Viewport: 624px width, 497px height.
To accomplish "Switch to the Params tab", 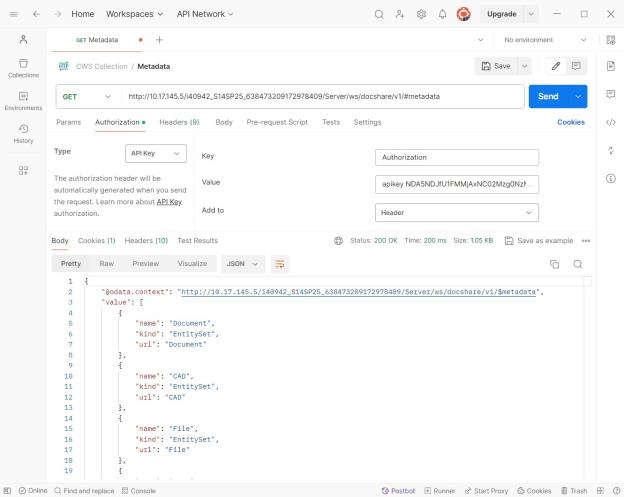I will [x=68, y=122].
